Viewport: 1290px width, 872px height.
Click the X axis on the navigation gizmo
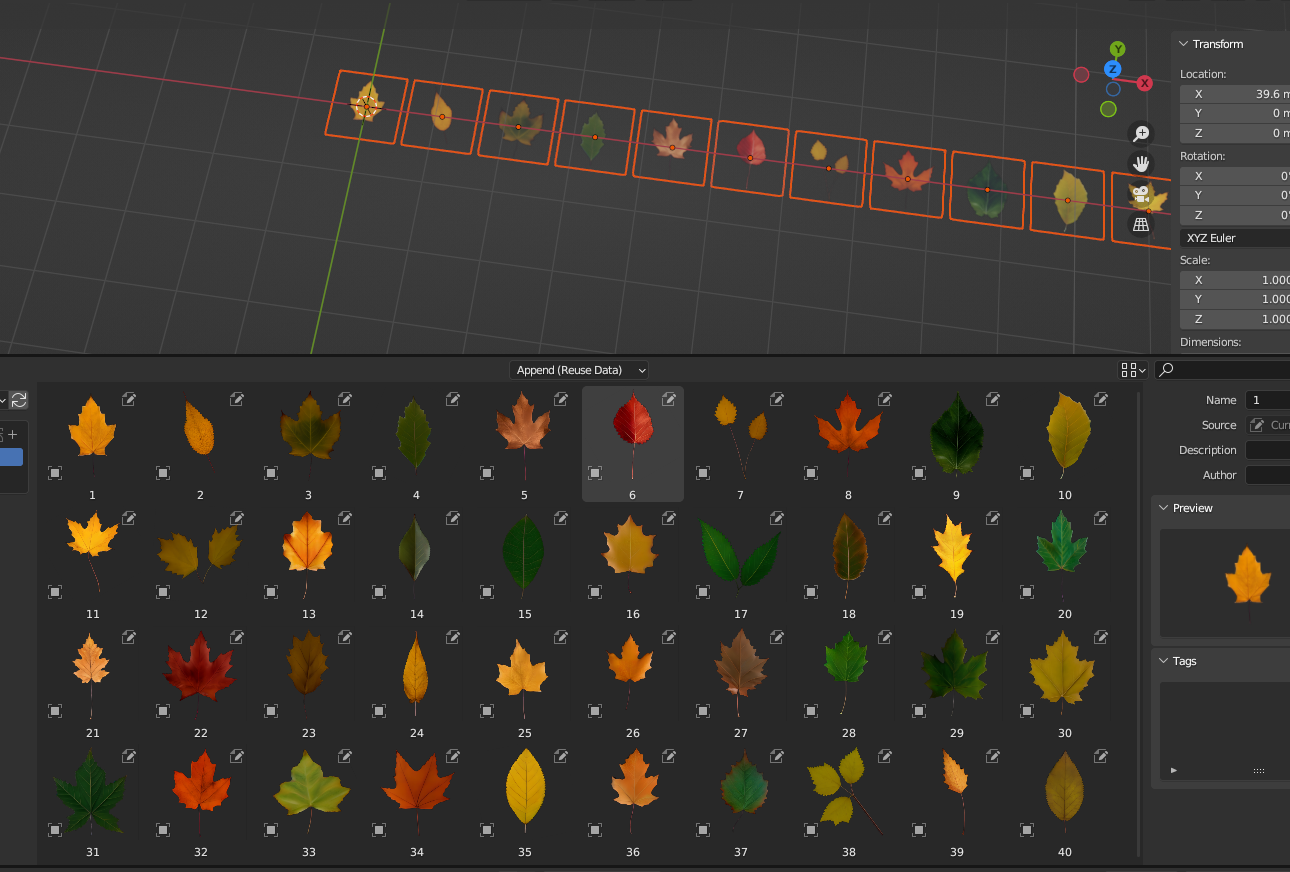(1144, 83)
